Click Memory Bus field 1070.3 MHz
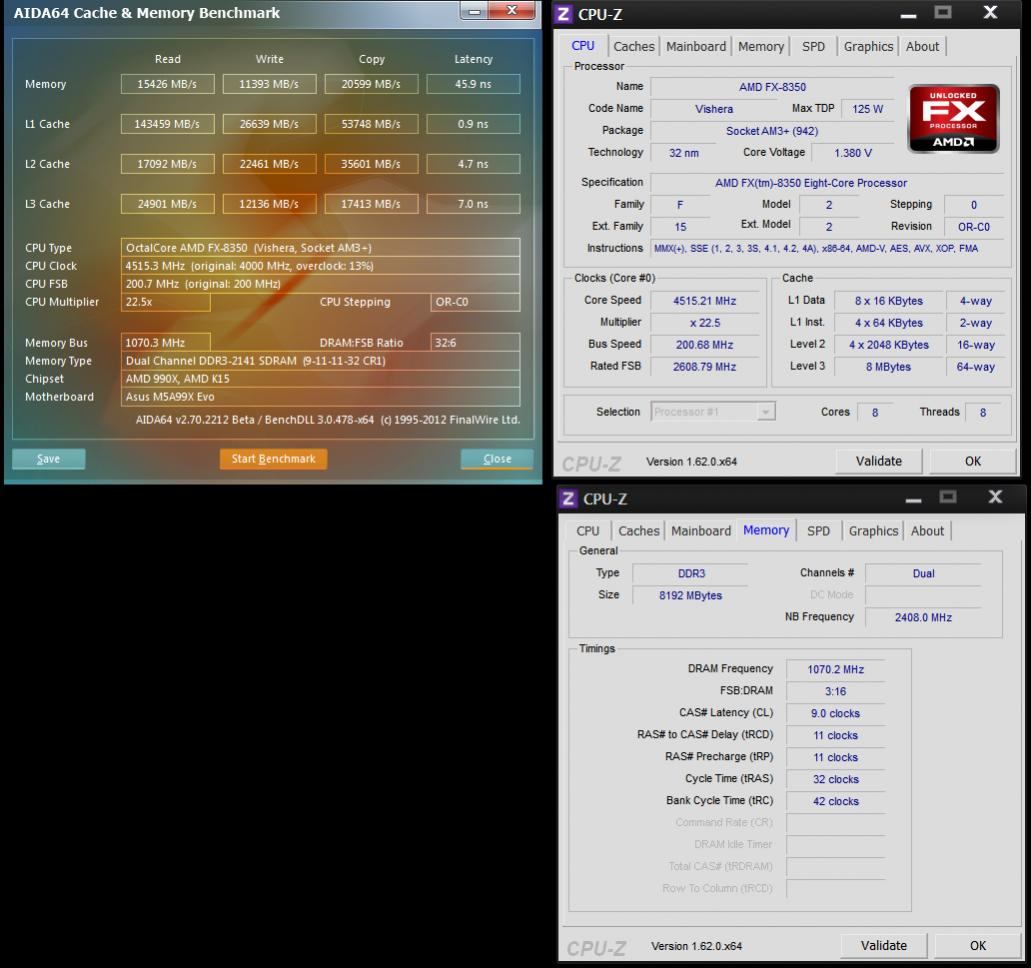Image resolution: width=1031 pixels, height=968 pixels. (166, 343)
